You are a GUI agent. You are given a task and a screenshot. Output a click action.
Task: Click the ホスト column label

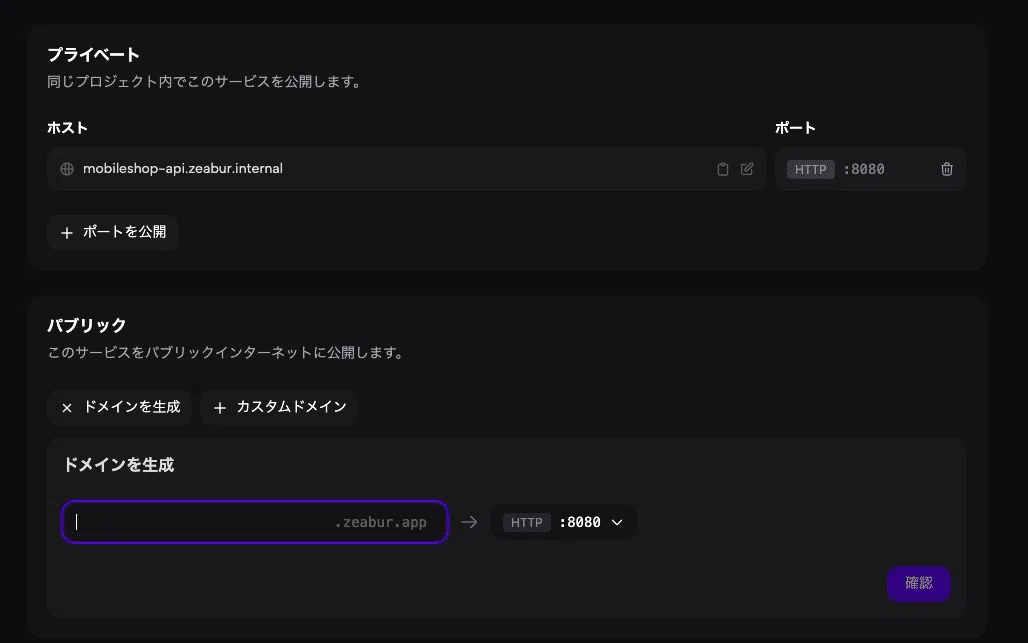67,127
